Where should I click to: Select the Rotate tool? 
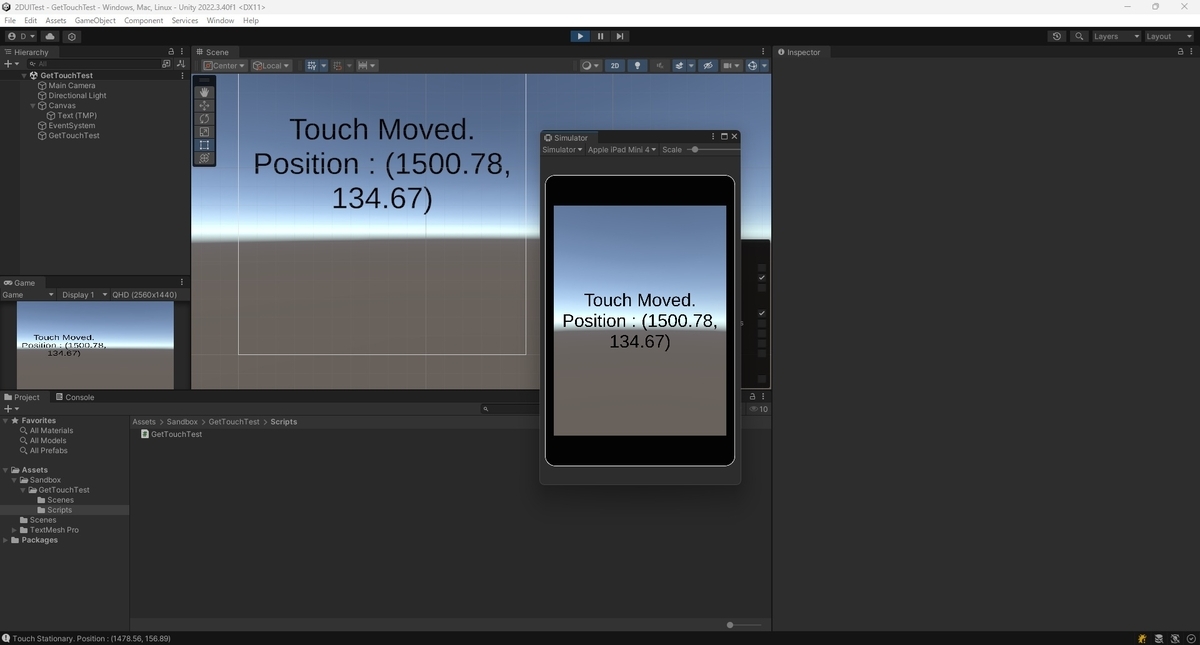(x=204, y=119)
